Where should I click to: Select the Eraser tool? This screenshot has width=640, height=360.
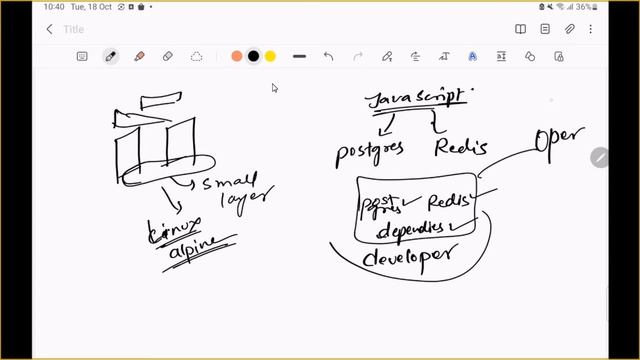click(168, 56)
